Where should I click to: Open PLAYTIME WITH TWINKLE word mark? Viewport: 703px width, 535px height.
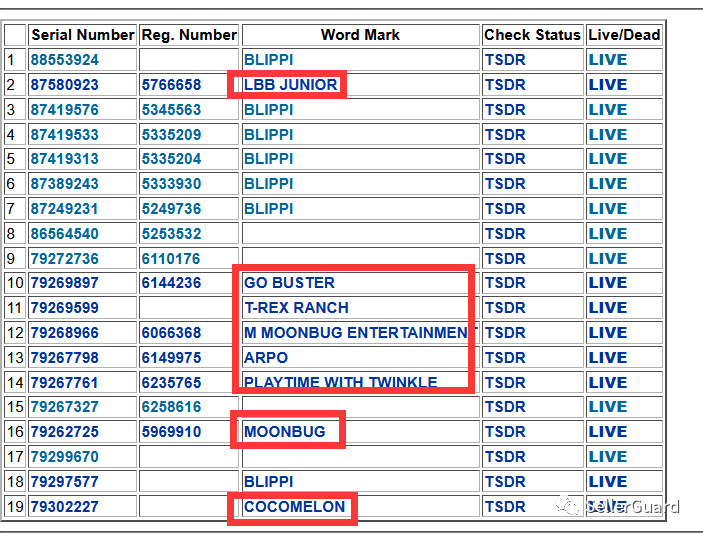pos(341,383)
